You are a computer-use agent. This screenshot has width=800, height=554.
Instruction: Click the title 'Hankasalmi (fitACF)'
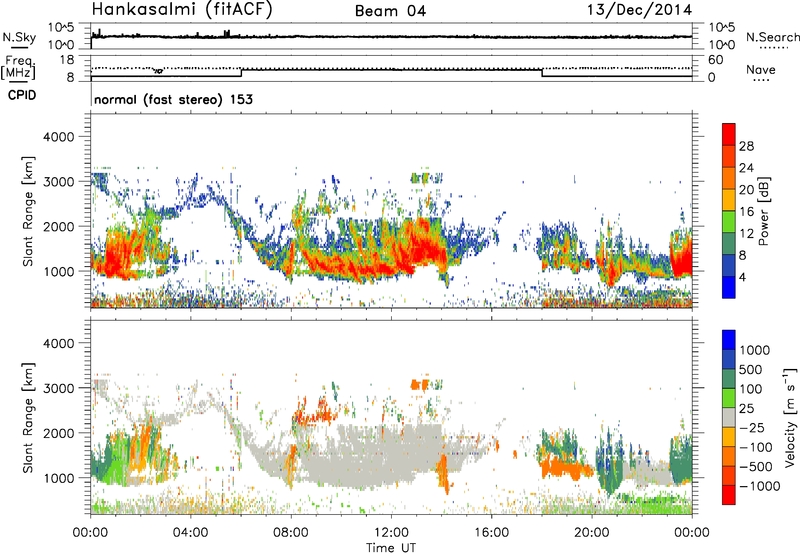[182, 10]
